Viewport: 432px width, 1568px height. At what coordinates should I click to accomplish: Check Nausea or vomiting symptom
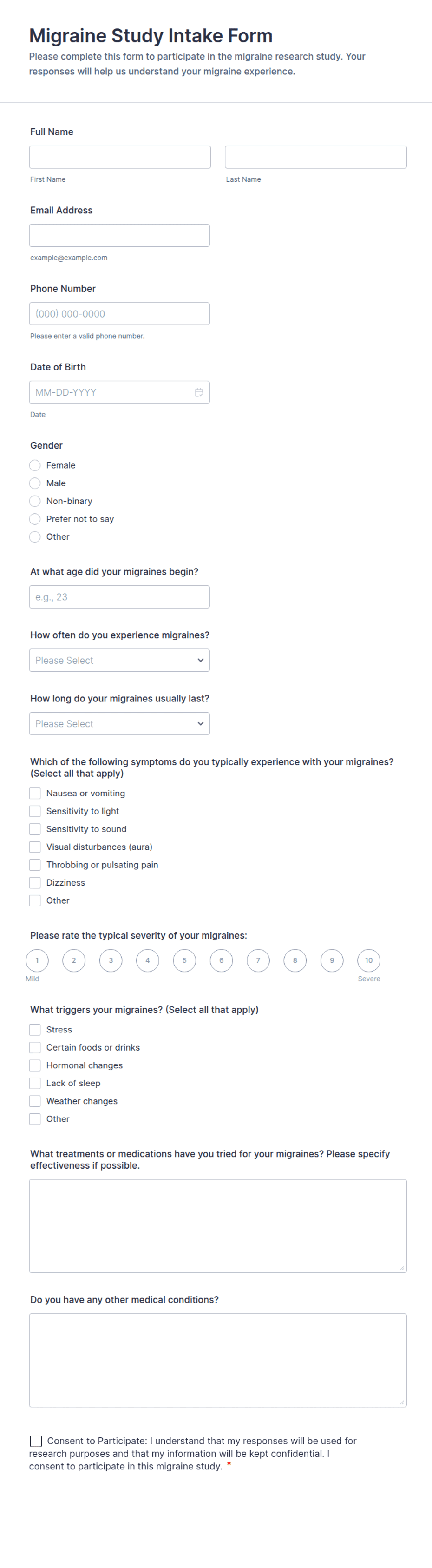coord(35,793)
